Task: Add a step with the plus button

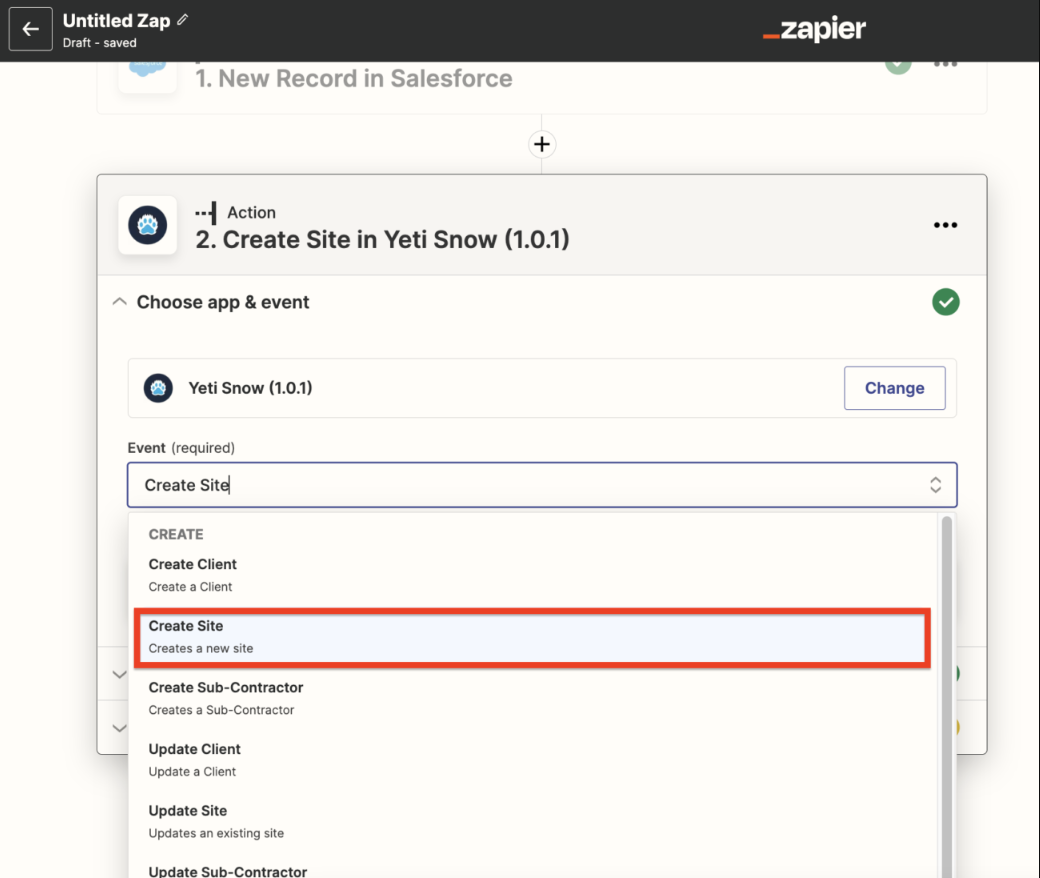Action: point(542,144)
